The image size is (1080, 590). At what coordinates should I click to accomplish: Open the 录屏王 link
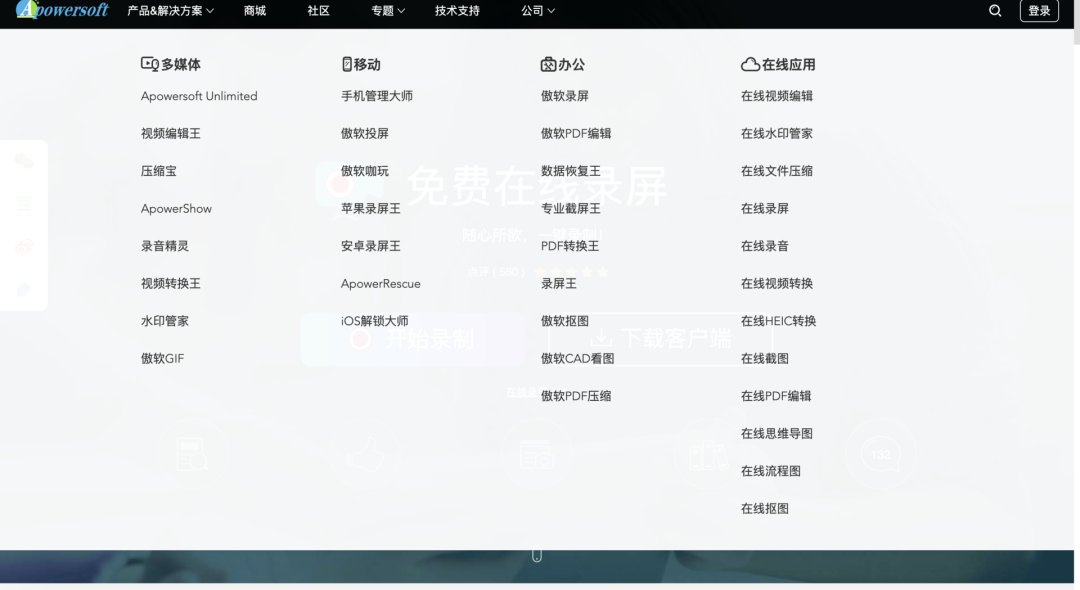(x=559, y=283)
